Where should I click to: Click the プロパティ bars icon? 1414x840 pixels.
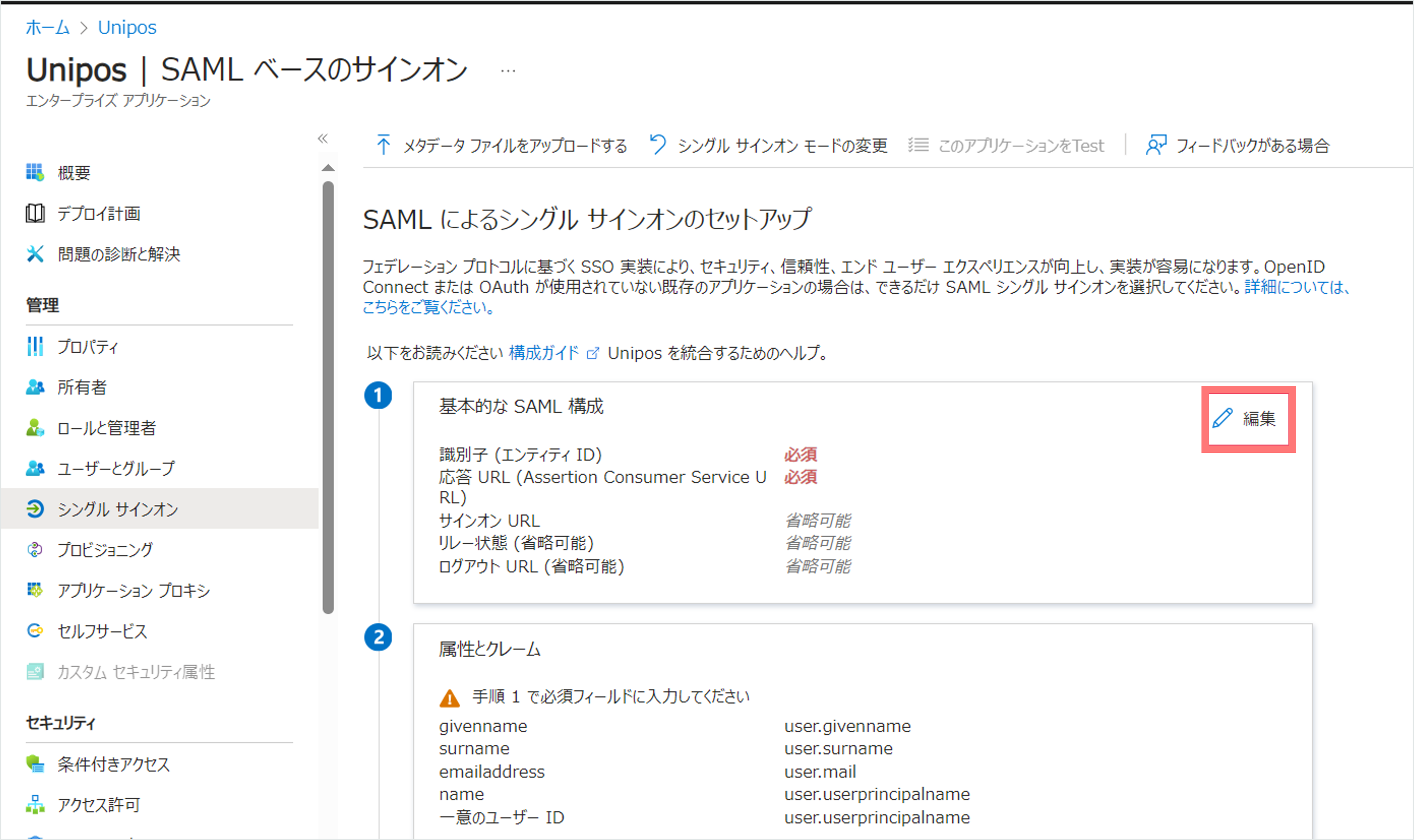point(35,347)
